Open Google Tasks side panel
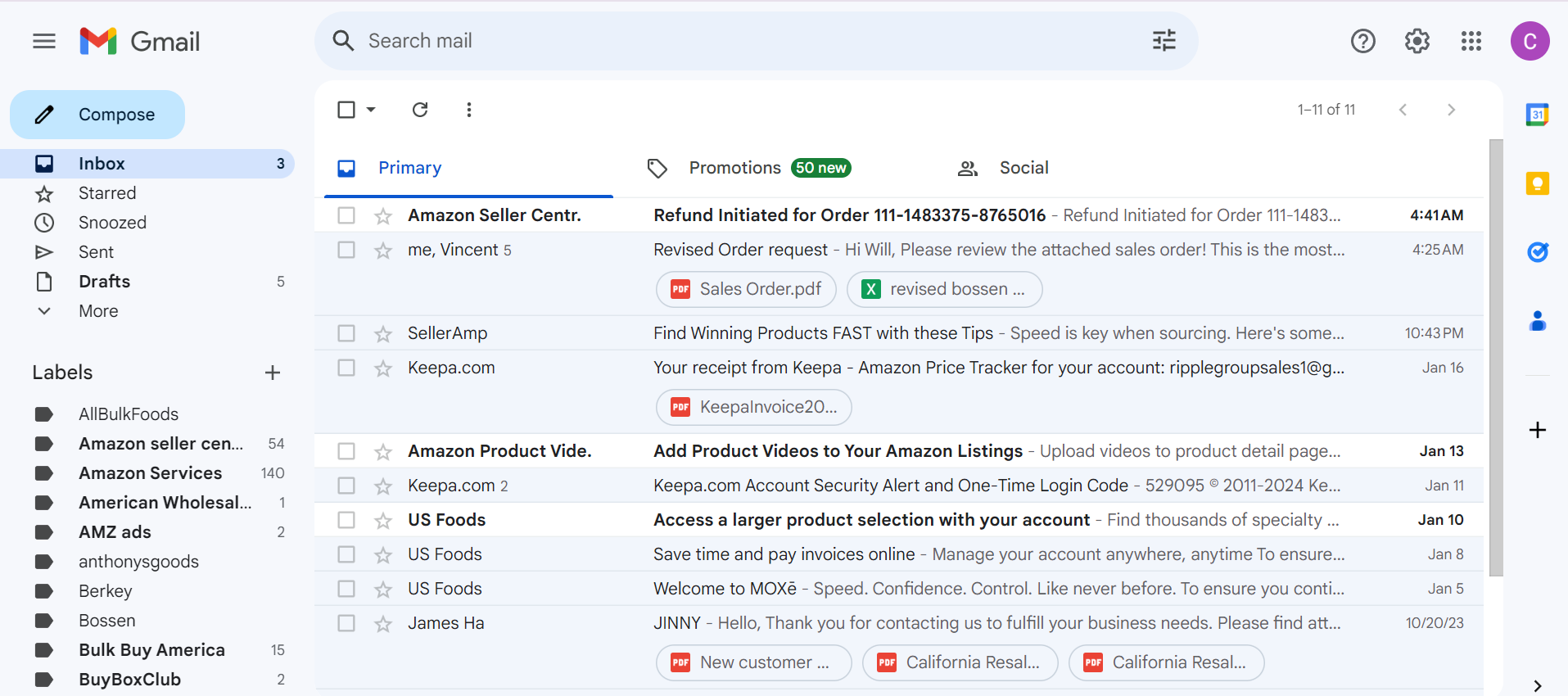The height and width of the screenshot is (696, 1568). (1537, 252)
